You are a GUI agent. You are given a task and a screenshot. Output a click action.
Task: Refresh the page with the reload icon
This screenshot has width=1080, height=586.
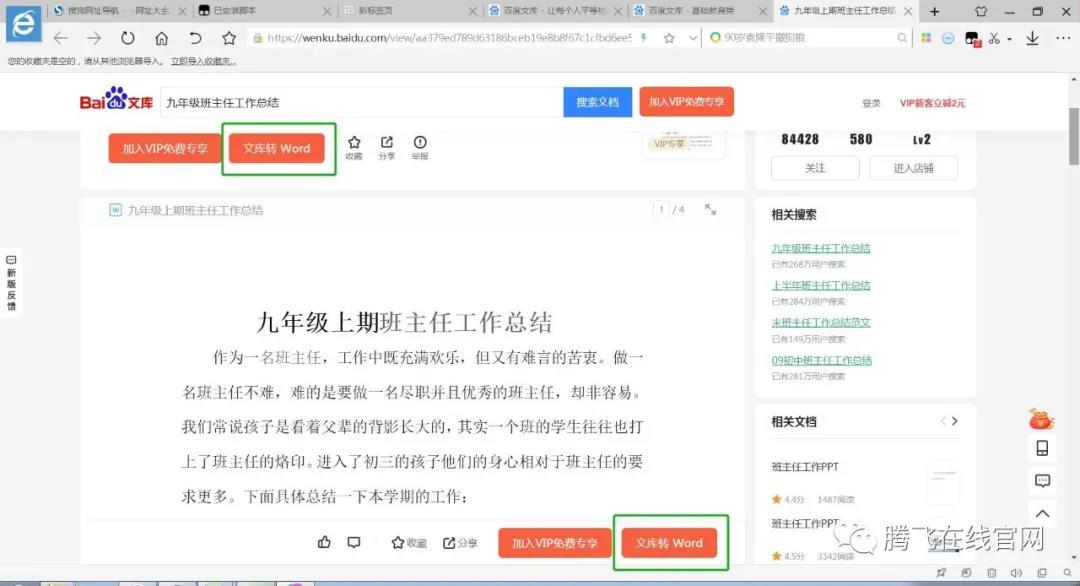point(127,38)
